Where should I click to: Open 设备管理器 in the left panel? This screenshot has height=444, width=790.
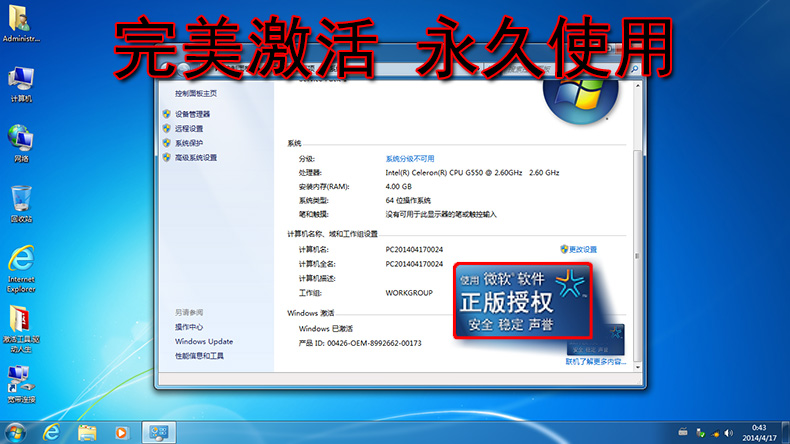(x=192, y=114)
